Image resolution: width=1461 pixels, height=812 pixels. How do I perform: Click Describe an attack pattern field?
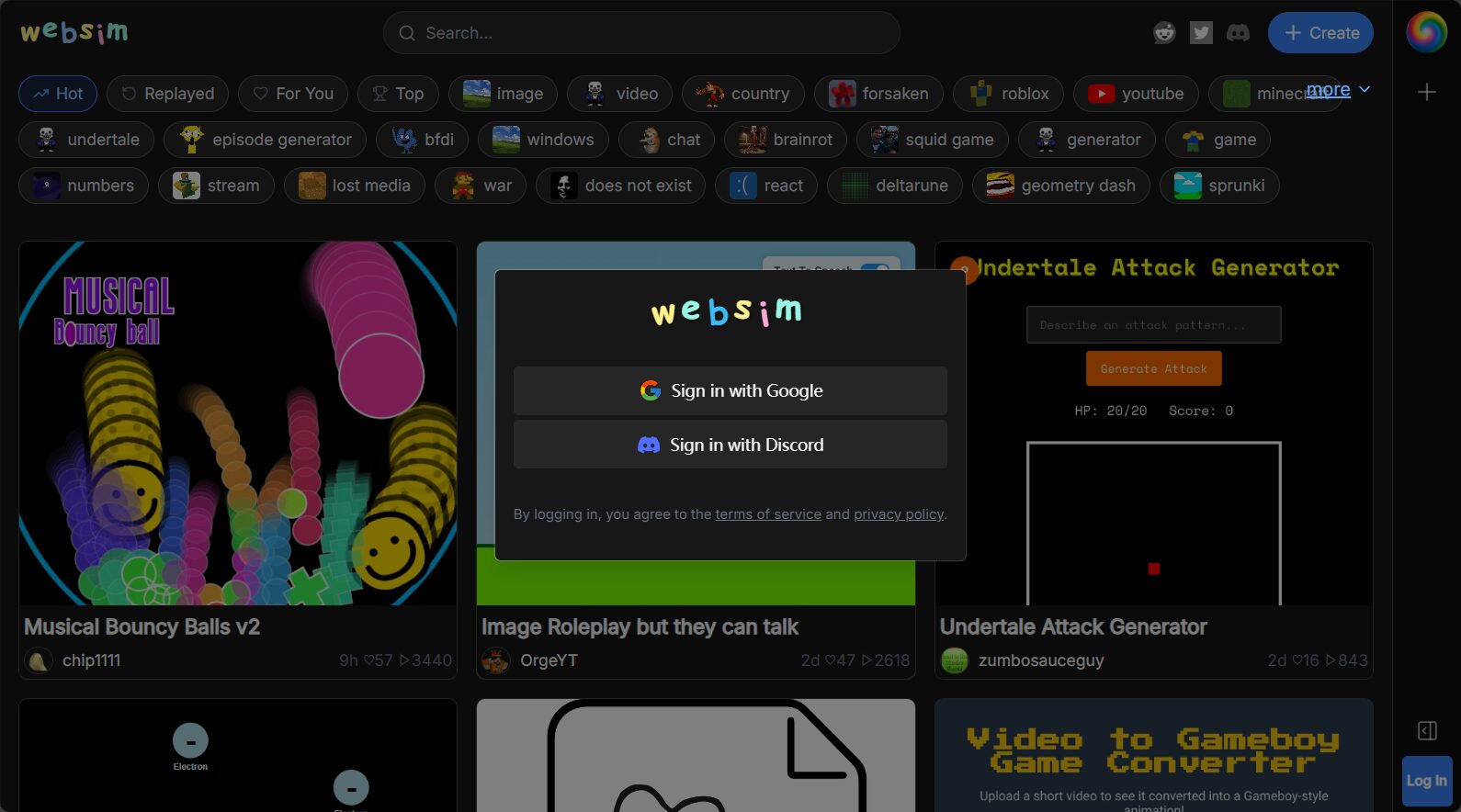coord(1154,325)
